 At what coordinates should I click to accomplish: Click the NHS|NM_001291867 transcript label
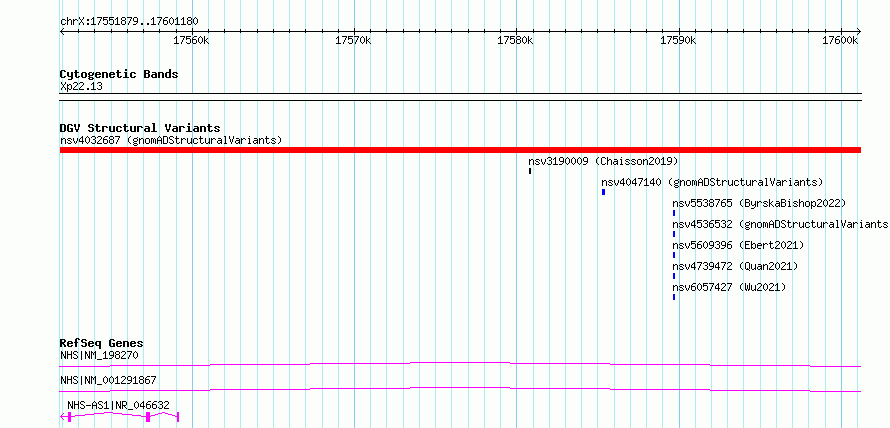click(x=108, y=380)
